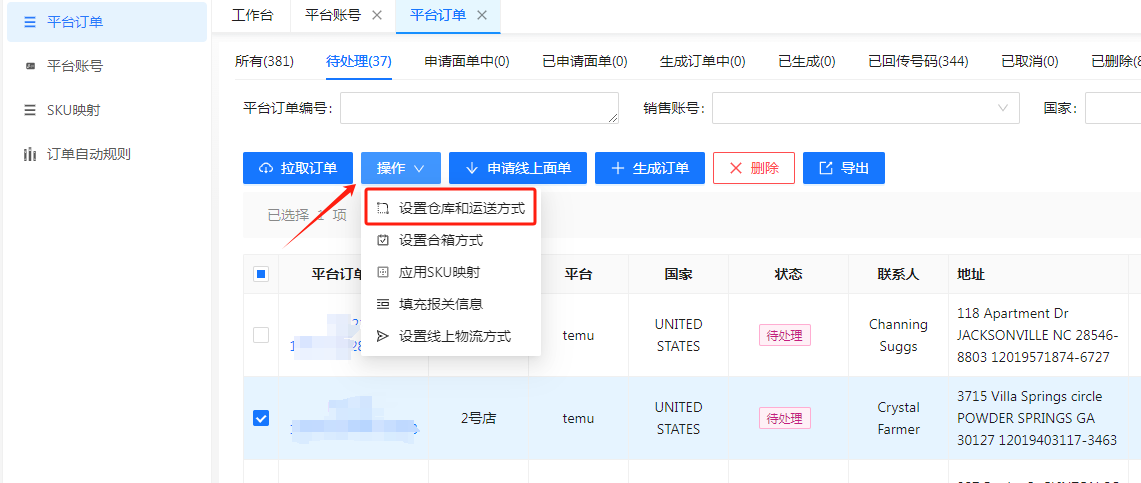Click the 平台账号 sidebar icon
Image resolution: width=1141 pixels, height=483 pixels.
(x=30, y=66)
